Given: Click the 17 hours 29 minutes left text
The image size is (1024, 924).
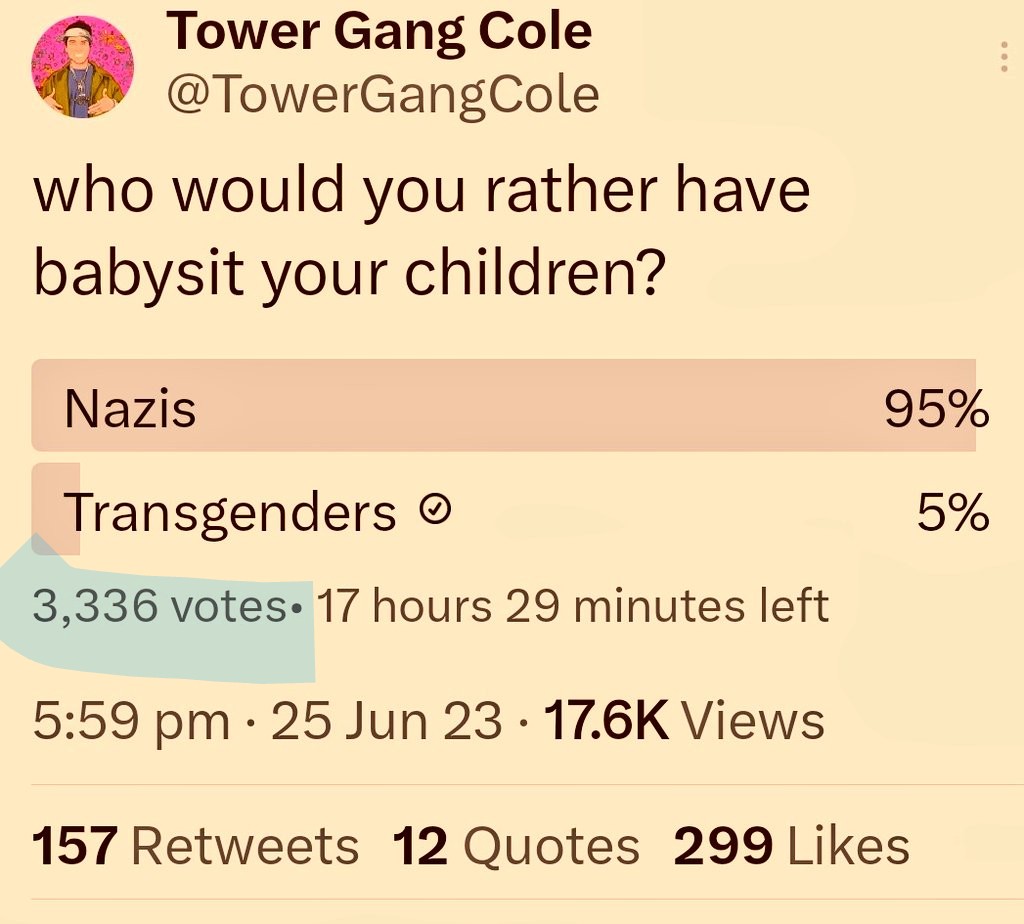Looking at the screenshot, I should [x=572, y=606].
